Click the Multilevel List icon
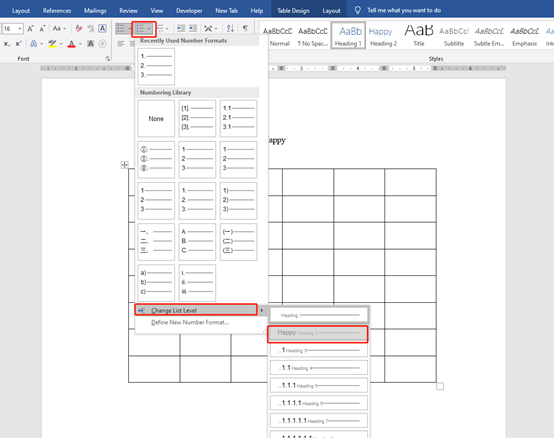The width and height of the screenshot is (554, 438). tap(161, 28)
